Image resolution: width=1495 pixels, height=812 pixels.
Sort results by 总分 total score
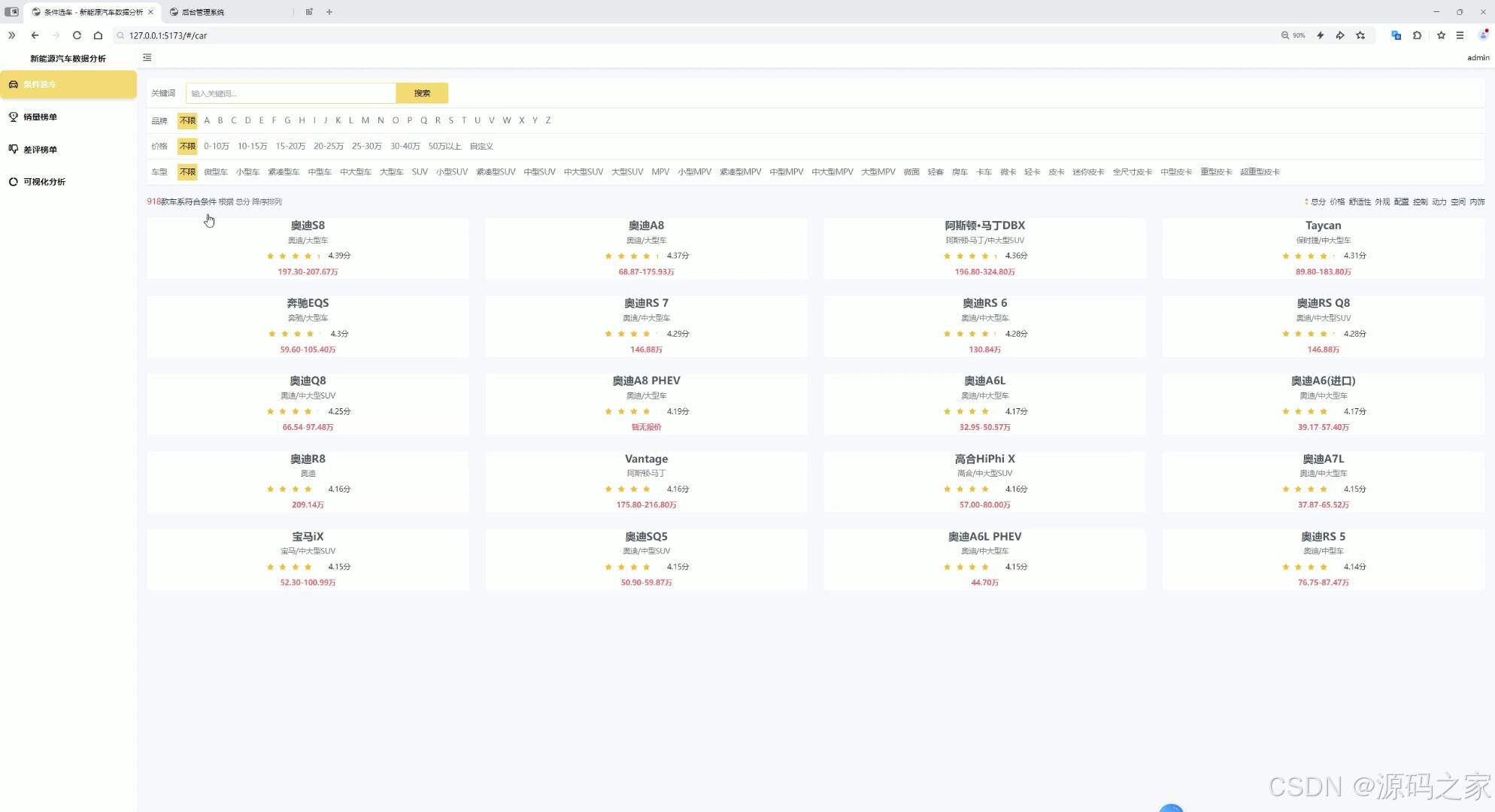[x=1318, y=201]
